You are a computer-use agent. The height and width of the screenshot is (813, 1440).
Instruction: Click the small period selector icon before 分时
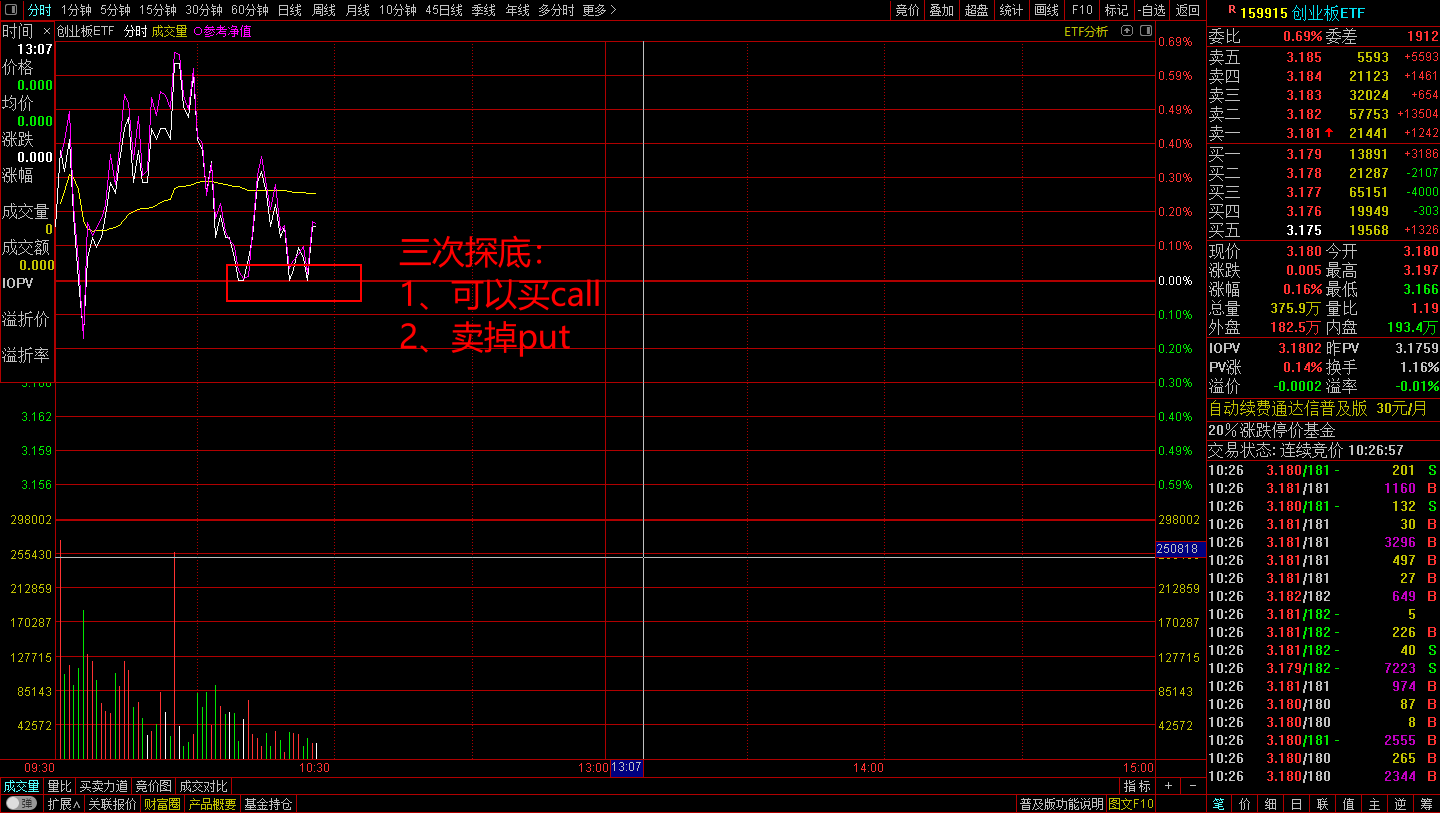click(11, 10)
